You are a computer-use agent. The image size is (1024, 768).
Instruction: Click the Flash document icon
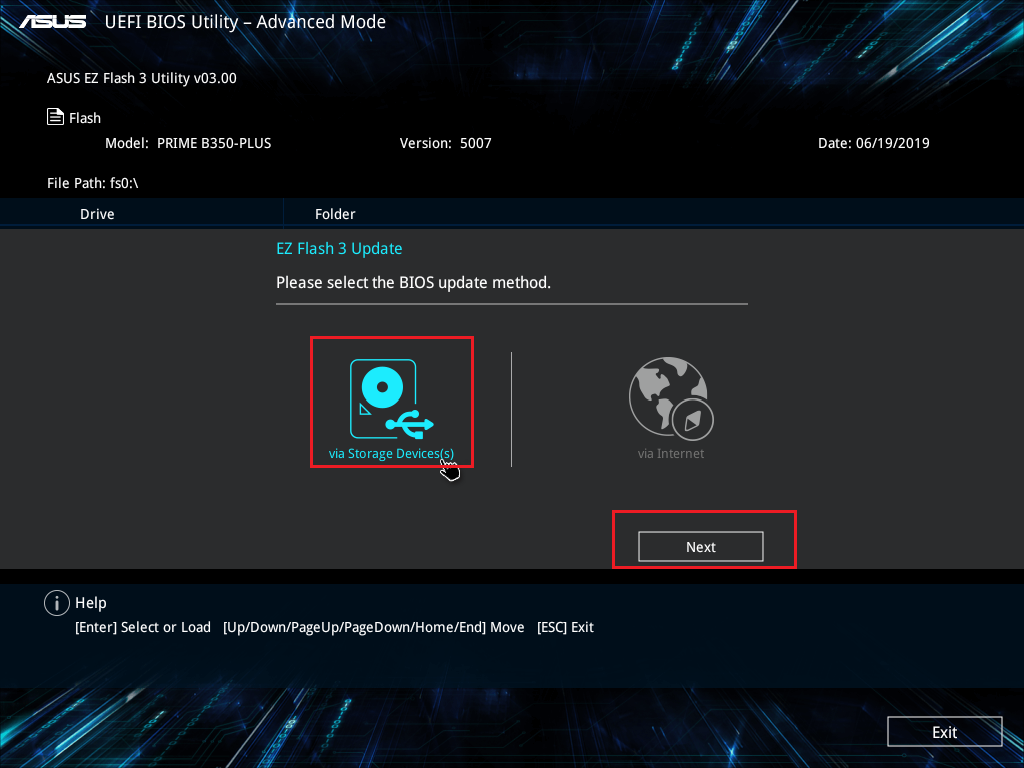click(x=55, y=116)
